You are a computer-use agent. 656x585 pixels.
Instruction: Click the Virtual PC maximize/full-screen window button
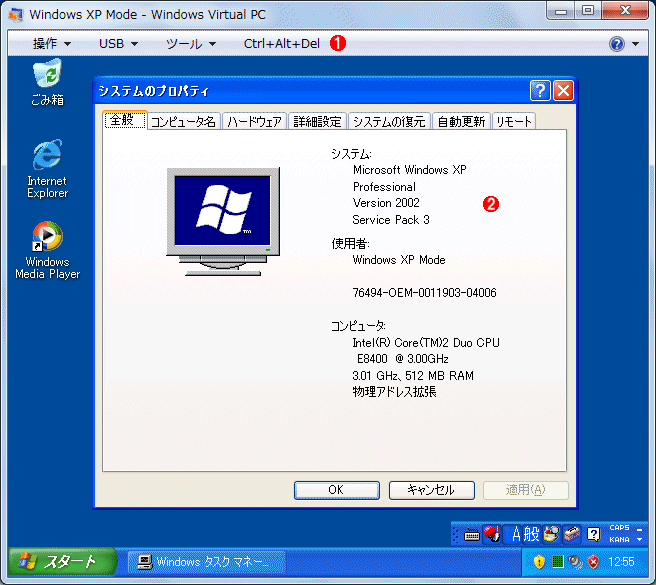tap(588, 11)
